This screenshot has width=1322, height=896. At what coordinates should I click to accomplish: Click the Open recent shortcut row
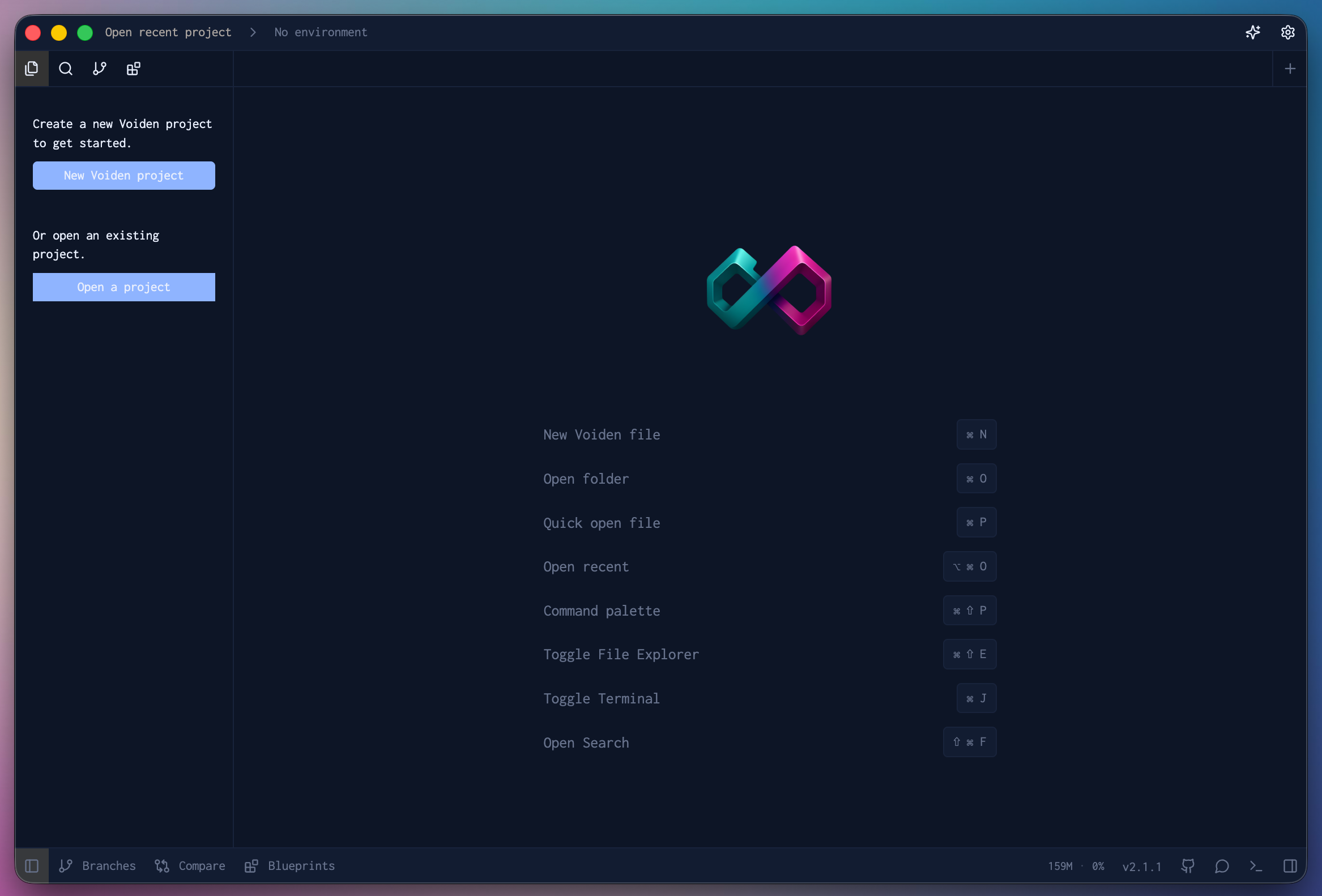point(770,566)
